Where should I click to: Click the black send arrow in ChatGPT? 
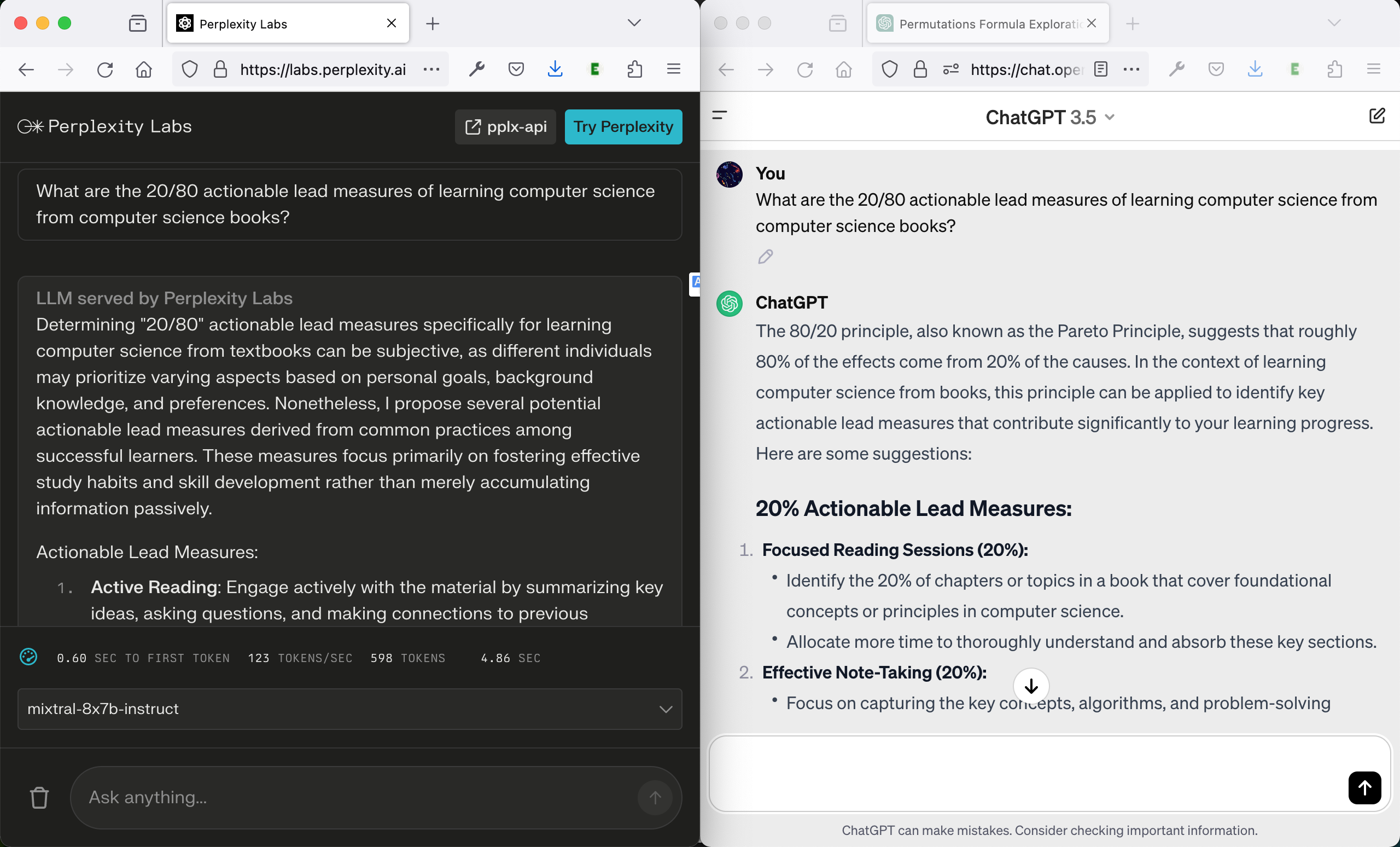pyautogui.click(x=1364, y=787)
